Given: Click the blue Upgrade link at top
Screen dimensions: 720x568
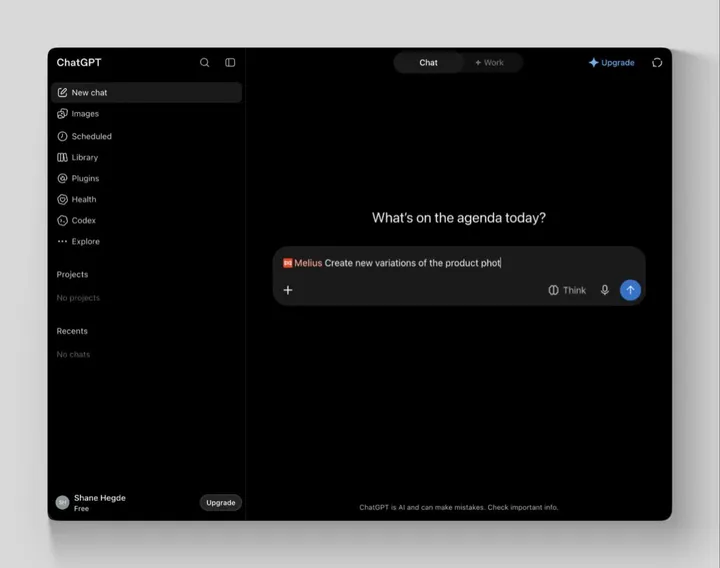Looking at the screenshot, I should click(612, 62).
